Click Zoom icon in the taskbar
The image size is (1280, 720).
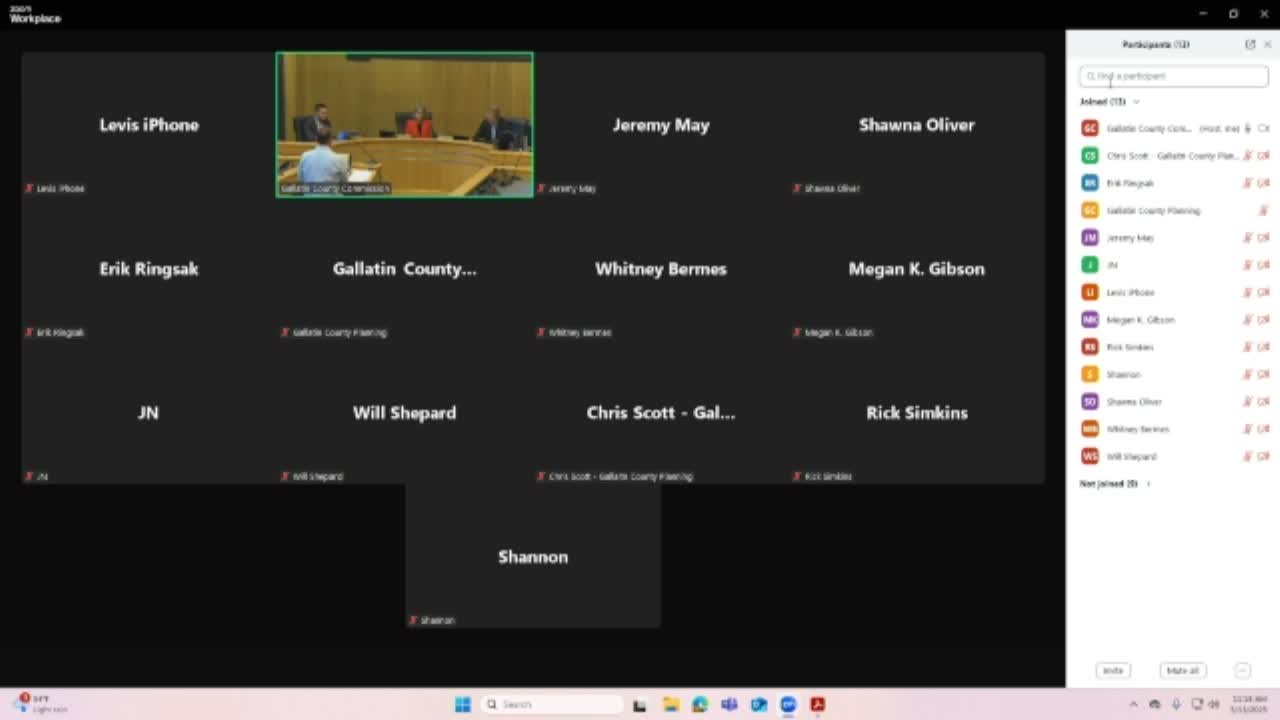[x=788, y=705]
